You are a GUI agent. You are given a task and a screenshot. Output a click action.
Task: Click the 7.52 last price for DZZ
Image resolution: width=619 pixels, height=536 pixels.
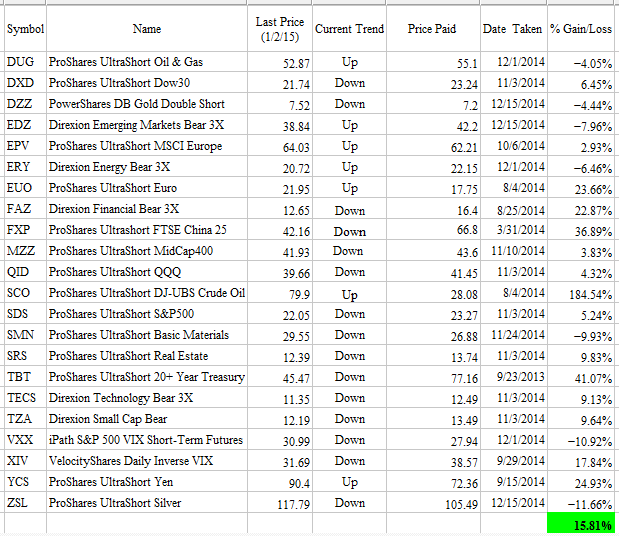[x=280, y=104]
